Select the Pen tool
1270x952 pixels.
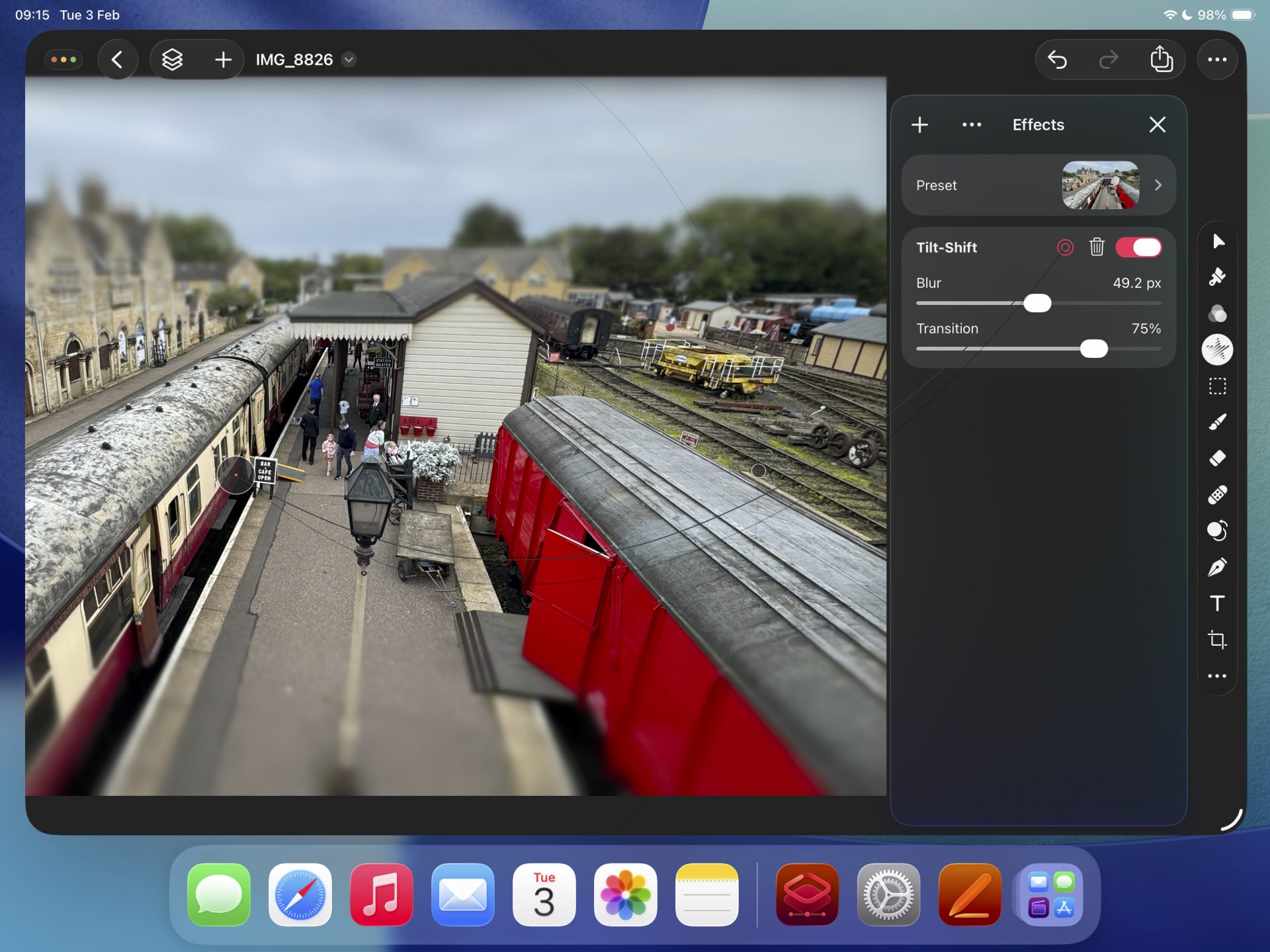[x=1217, y=566]
